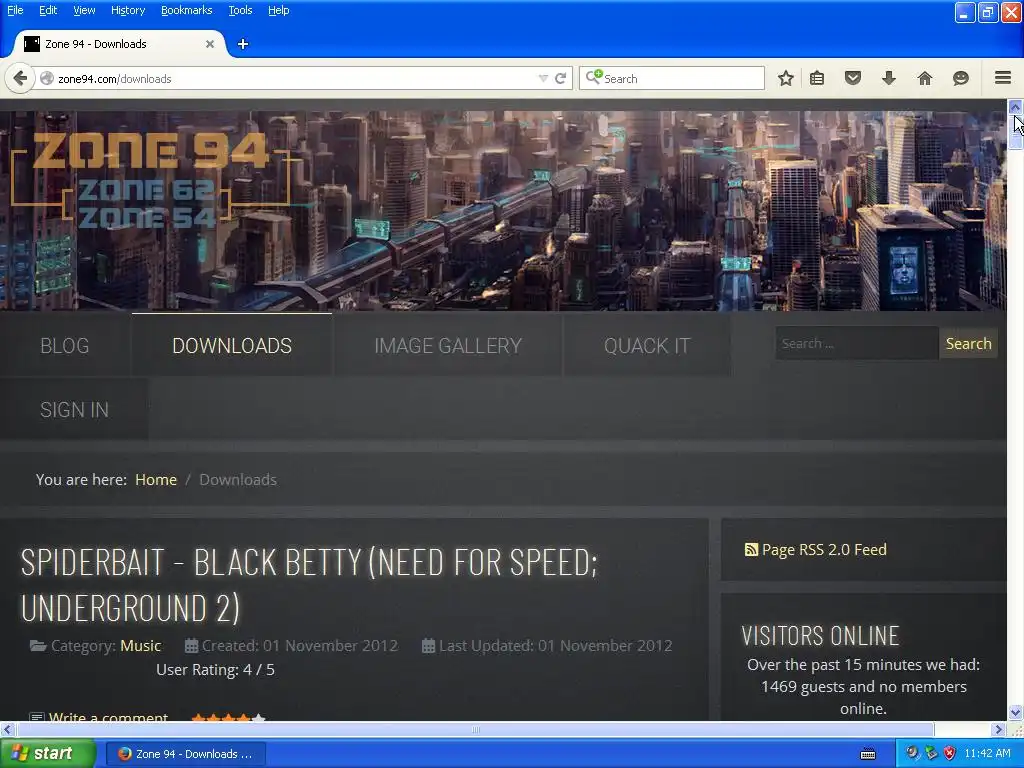The width and height of the screenshot is (1024, 768).
Task: Open the View menu
Action: pos(84,10)
